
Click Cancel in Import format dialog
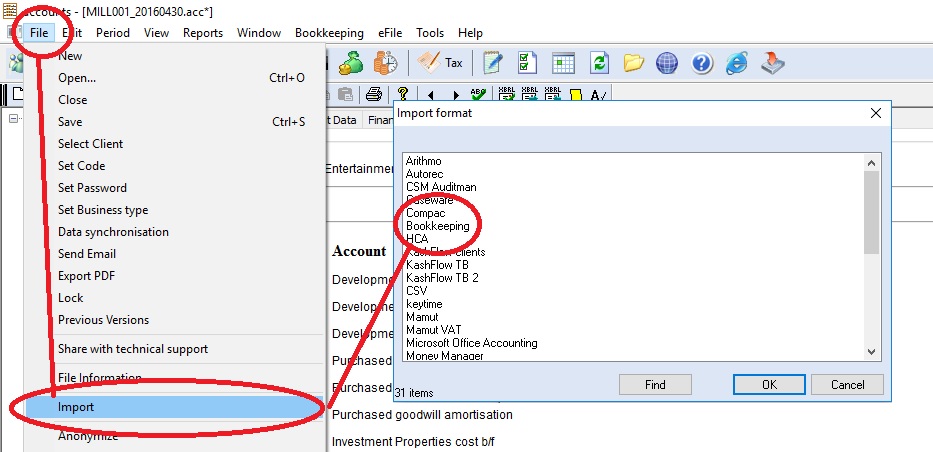click(x=847, y=385)
